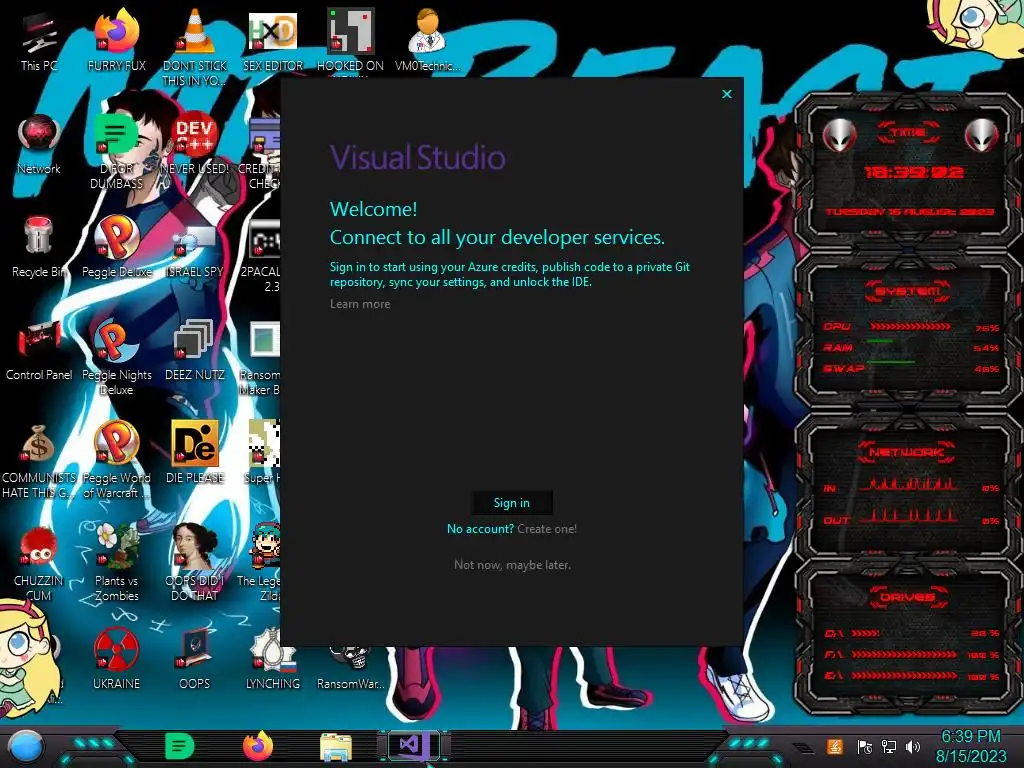Open the SEX EDITOR HxD shortcut
The width and height of the screenshot is (1024, 768).
point(273,42)
